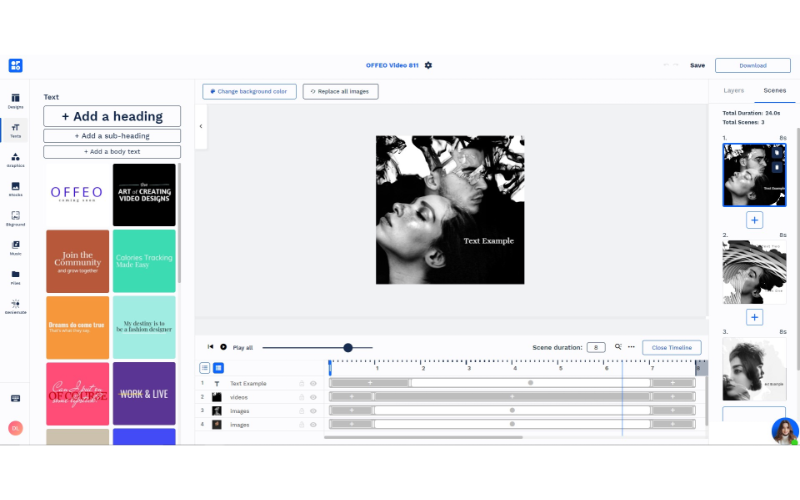
Task: Open the Texts panel in sidebar
Action: [15, 131]
